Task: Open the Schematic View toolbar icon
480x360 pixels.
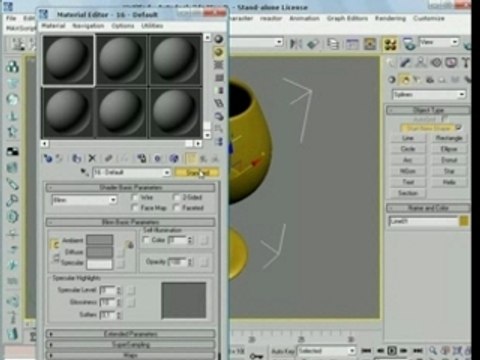Action: tap(370, 44)
